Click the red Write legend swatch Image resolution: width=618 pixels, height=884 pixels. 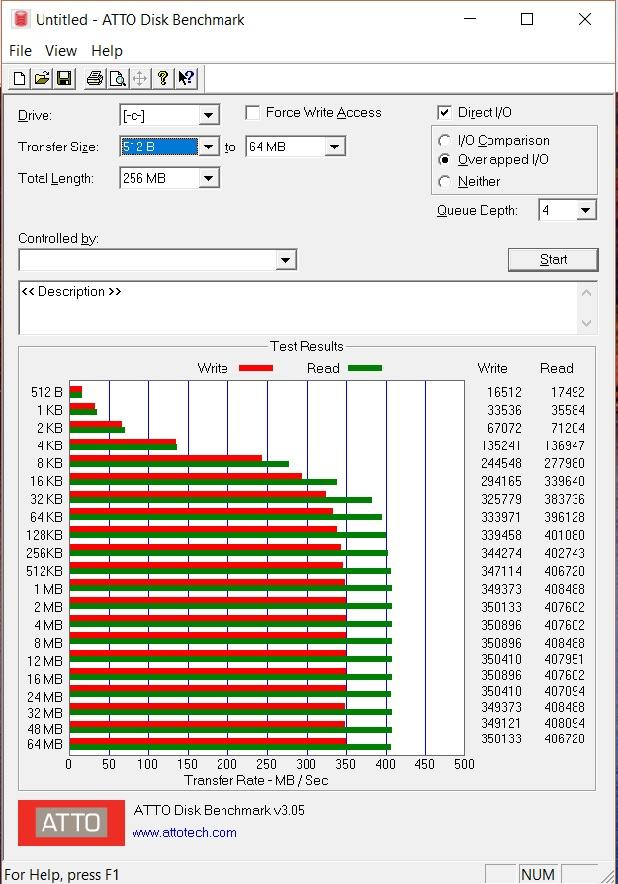pos(256,368)
